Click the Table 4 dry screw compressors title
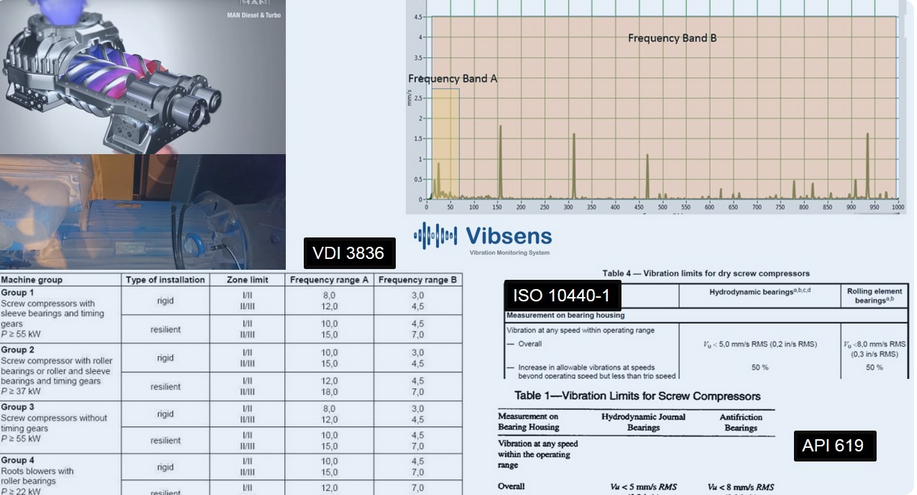Viewport: 917px width, 495px height. tap(706, 273)
